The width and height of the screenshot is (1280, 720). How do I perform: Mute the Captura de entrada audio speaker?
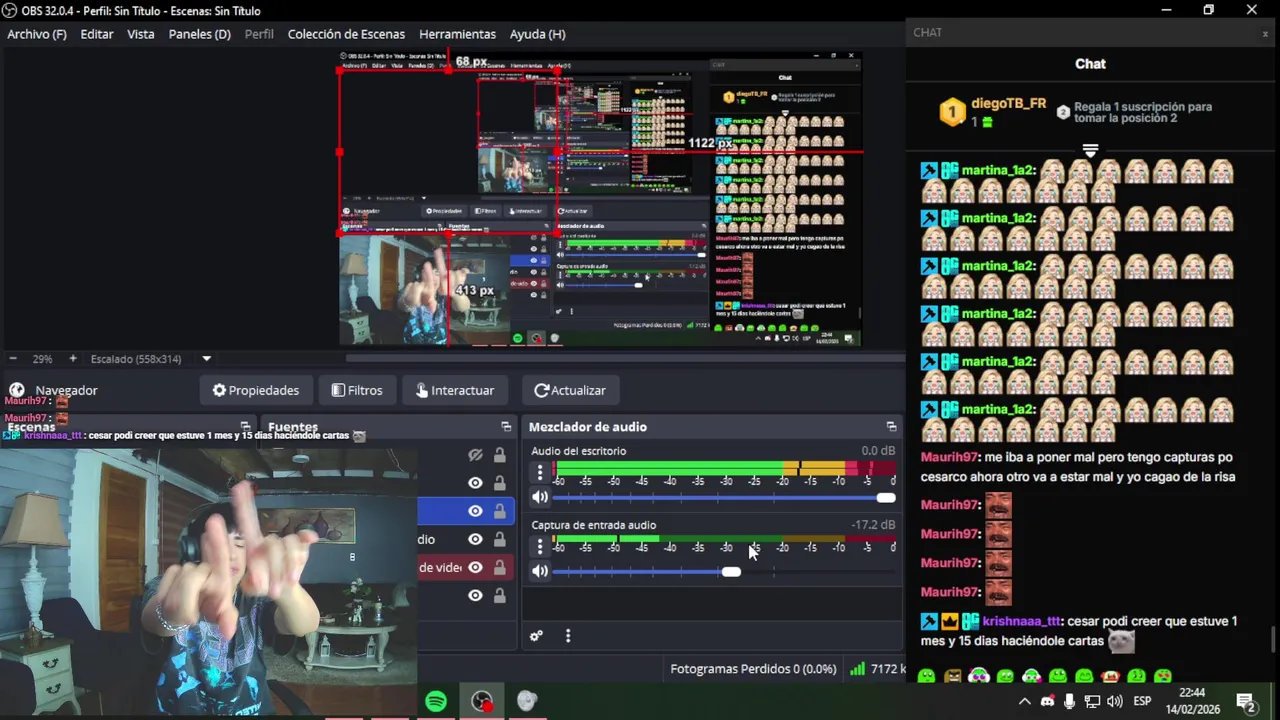pyautogui.click(x=540, y=571)
